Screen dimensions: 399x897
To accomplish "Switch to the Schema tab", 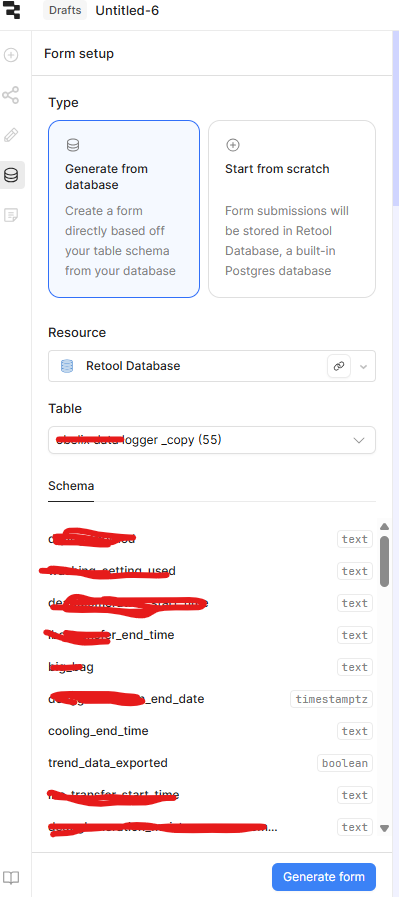I will coord(71,486).
